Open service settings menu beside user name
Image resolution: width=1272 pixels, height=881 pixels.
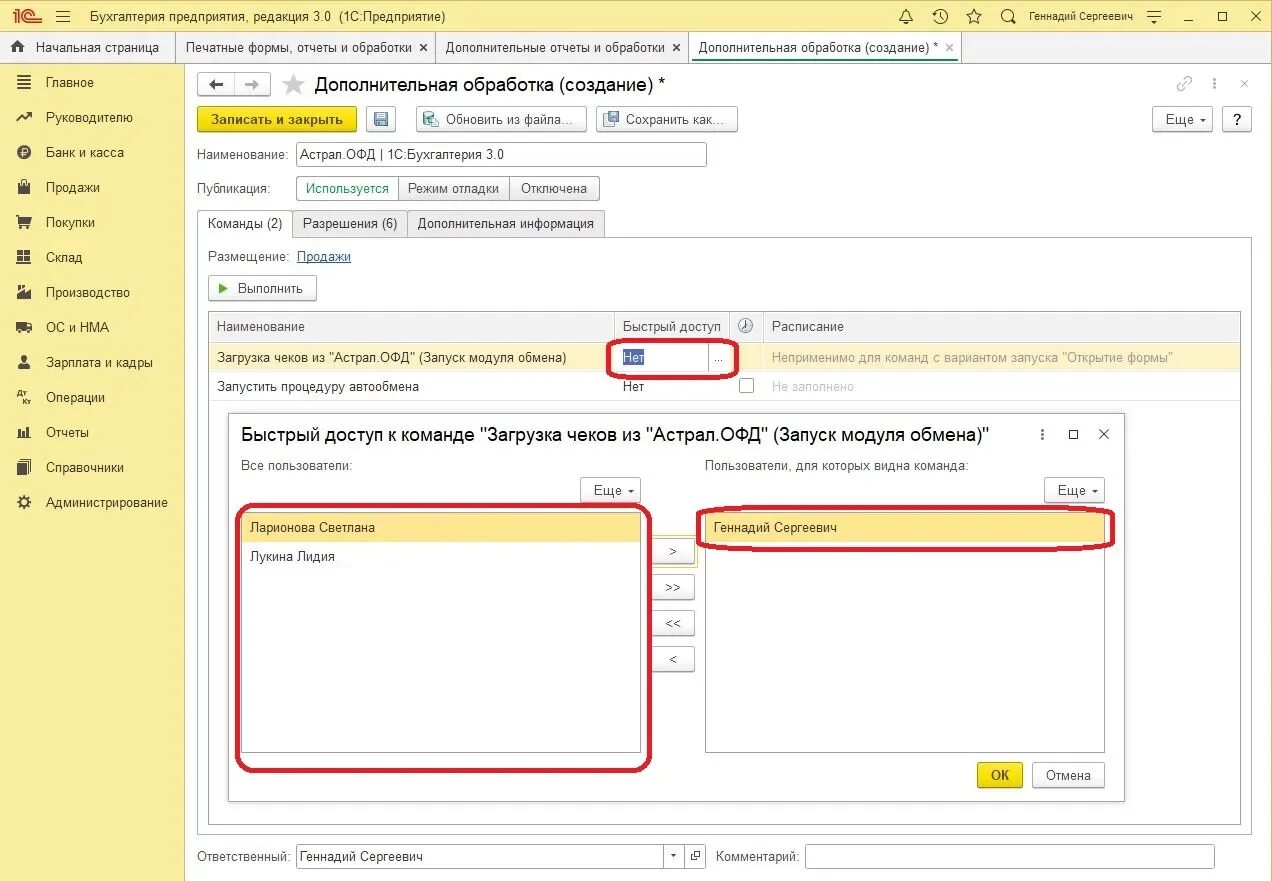[1154, 17]
